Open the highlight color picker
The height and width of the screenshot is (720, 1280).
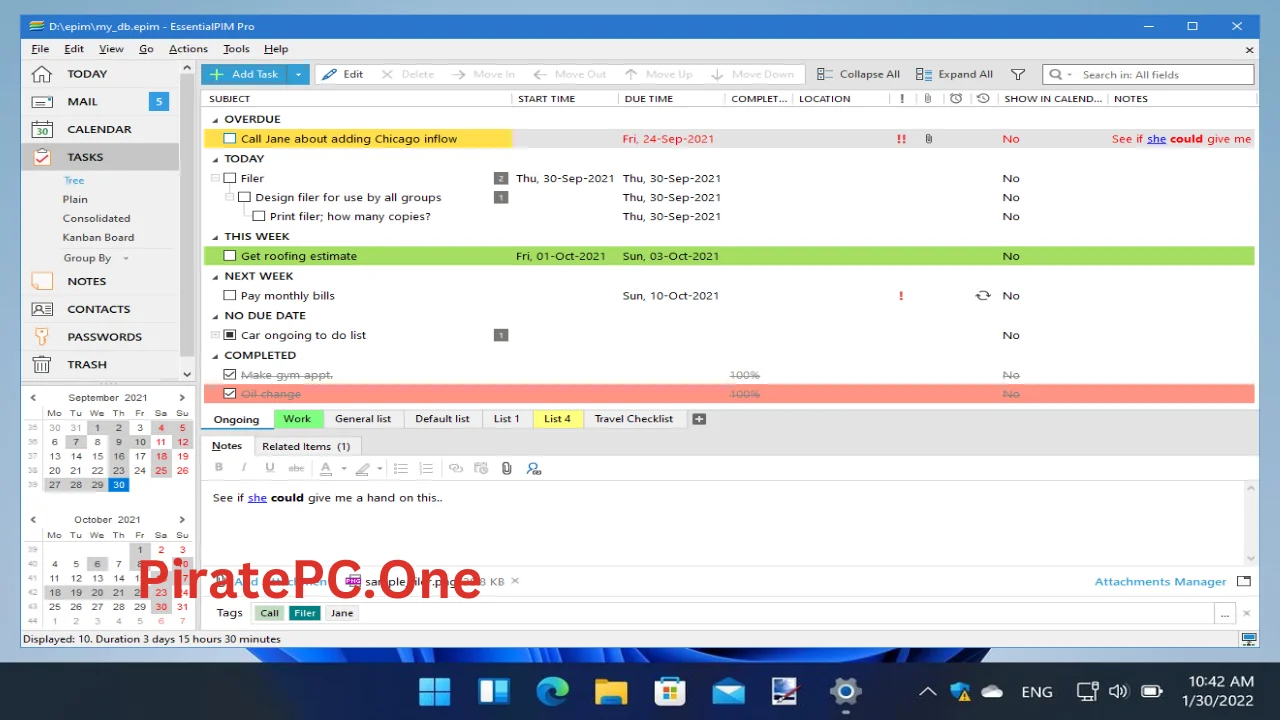(380, 468)
